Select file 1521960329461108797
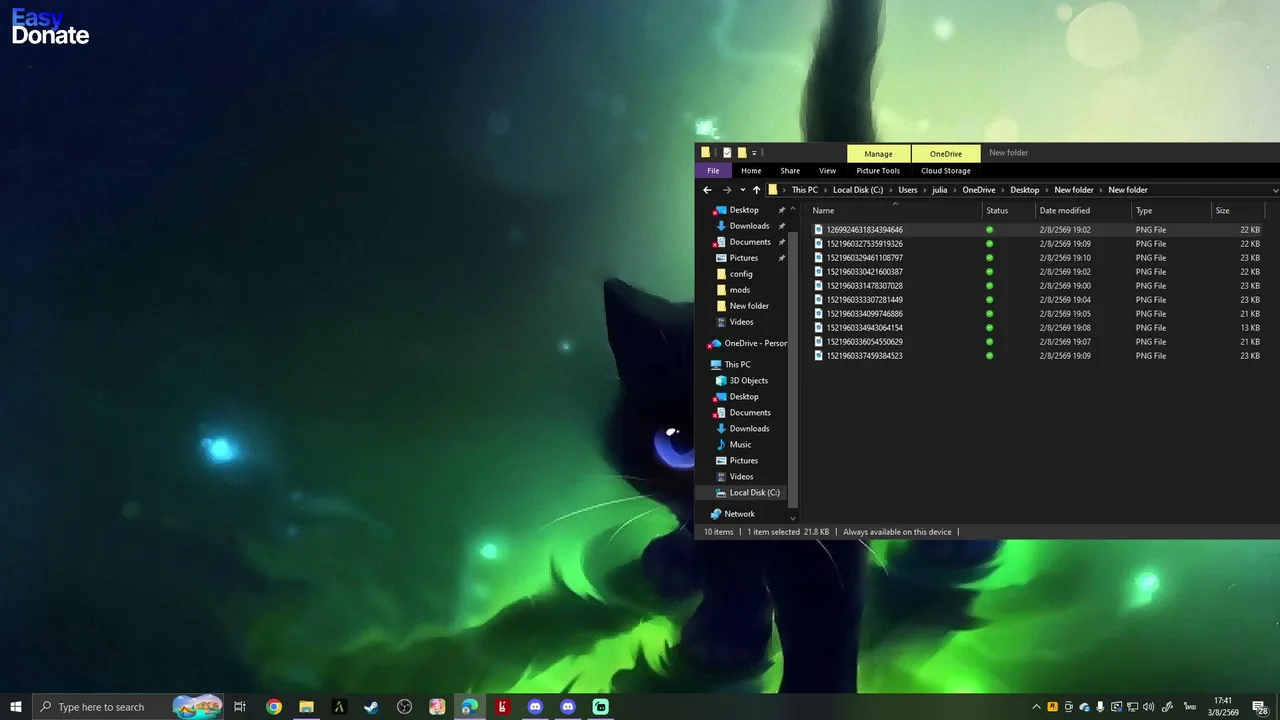Image resolution: width=1280 pixels, height=720 pixels. [864, 258]
